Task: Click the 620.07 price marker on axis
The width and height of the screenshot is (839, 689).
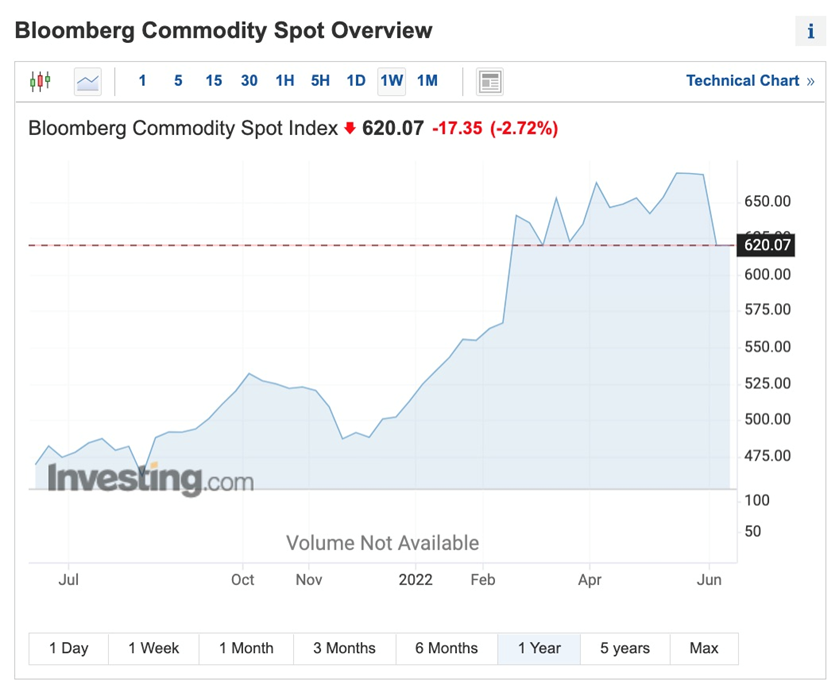Action: point(767,245)
